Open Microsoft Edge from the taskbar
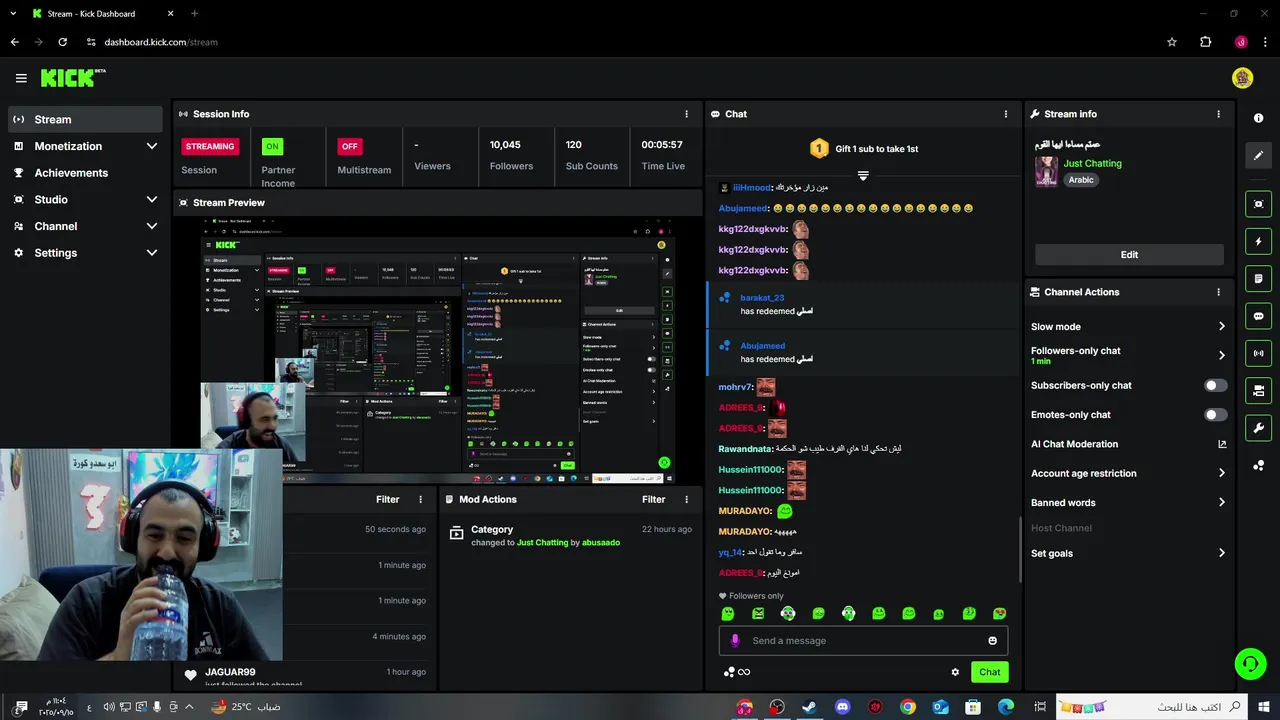Image resolution: width=1280 pixels, height=720 pixels. tap(1005, 707)
